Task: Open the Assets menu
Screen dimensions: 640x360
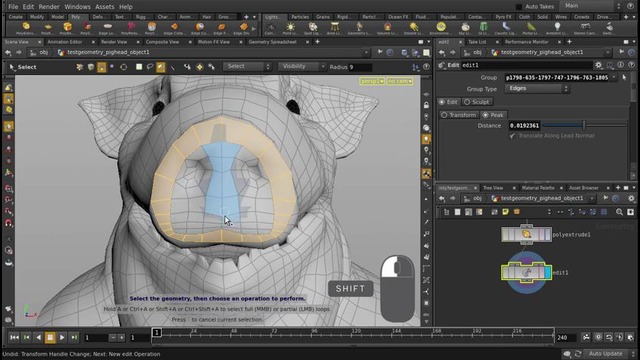Action: pyautogui.click(x=104, y=7)
